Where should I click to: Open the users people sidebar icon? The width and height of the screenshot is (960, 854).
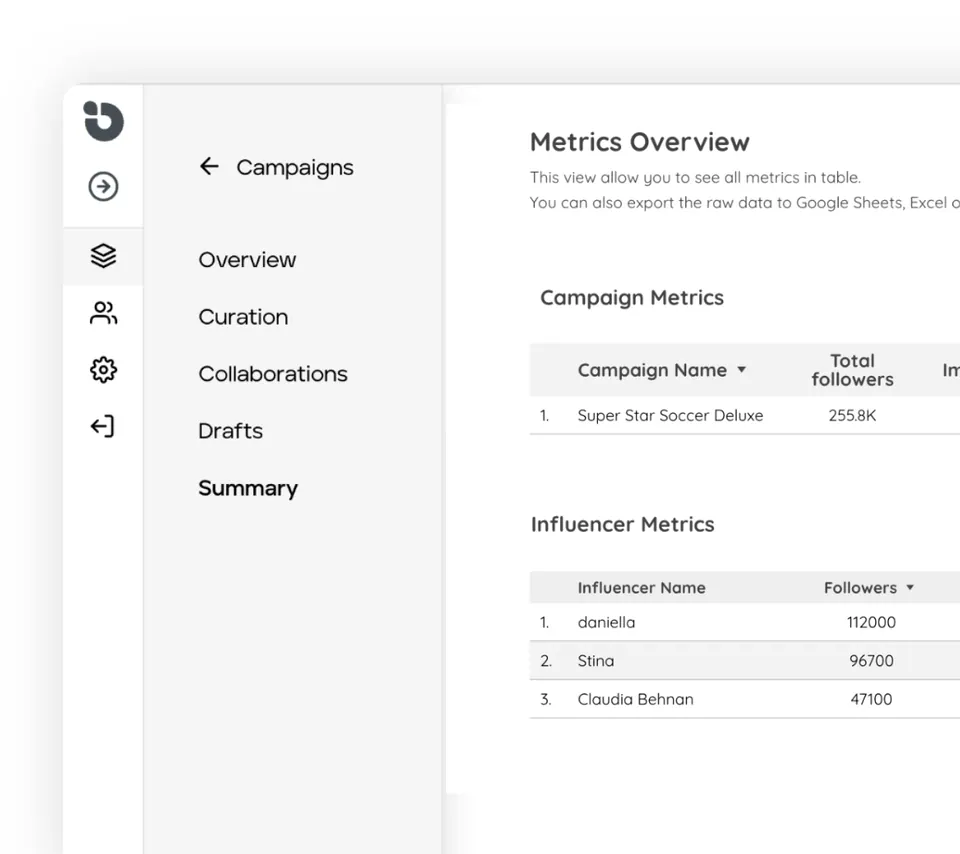click(103, 313)
